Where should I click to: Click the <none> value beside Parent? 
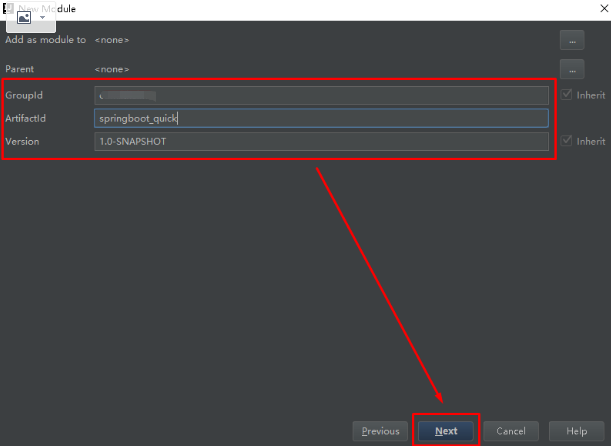pos(112,69)
